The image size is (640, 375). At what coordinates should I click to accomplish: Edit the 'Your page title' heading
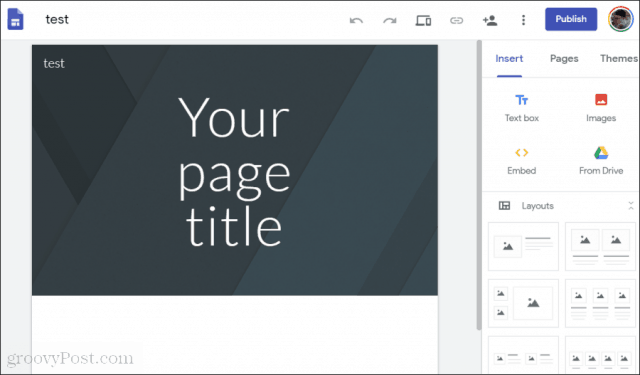pyautogui.click(x=234, y=171)
